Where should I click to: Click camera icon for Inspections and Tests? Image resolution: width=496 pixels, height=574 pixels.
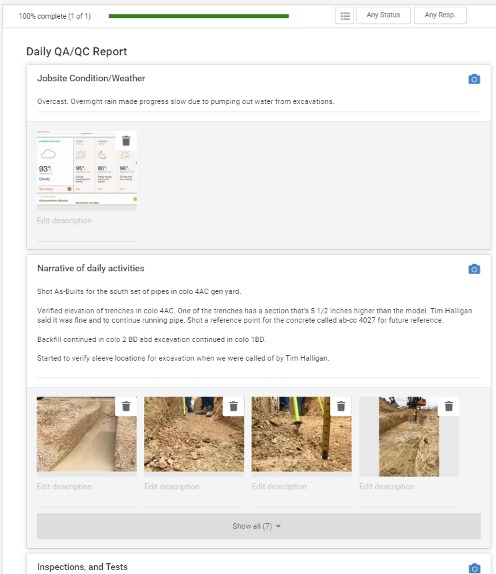474,568
